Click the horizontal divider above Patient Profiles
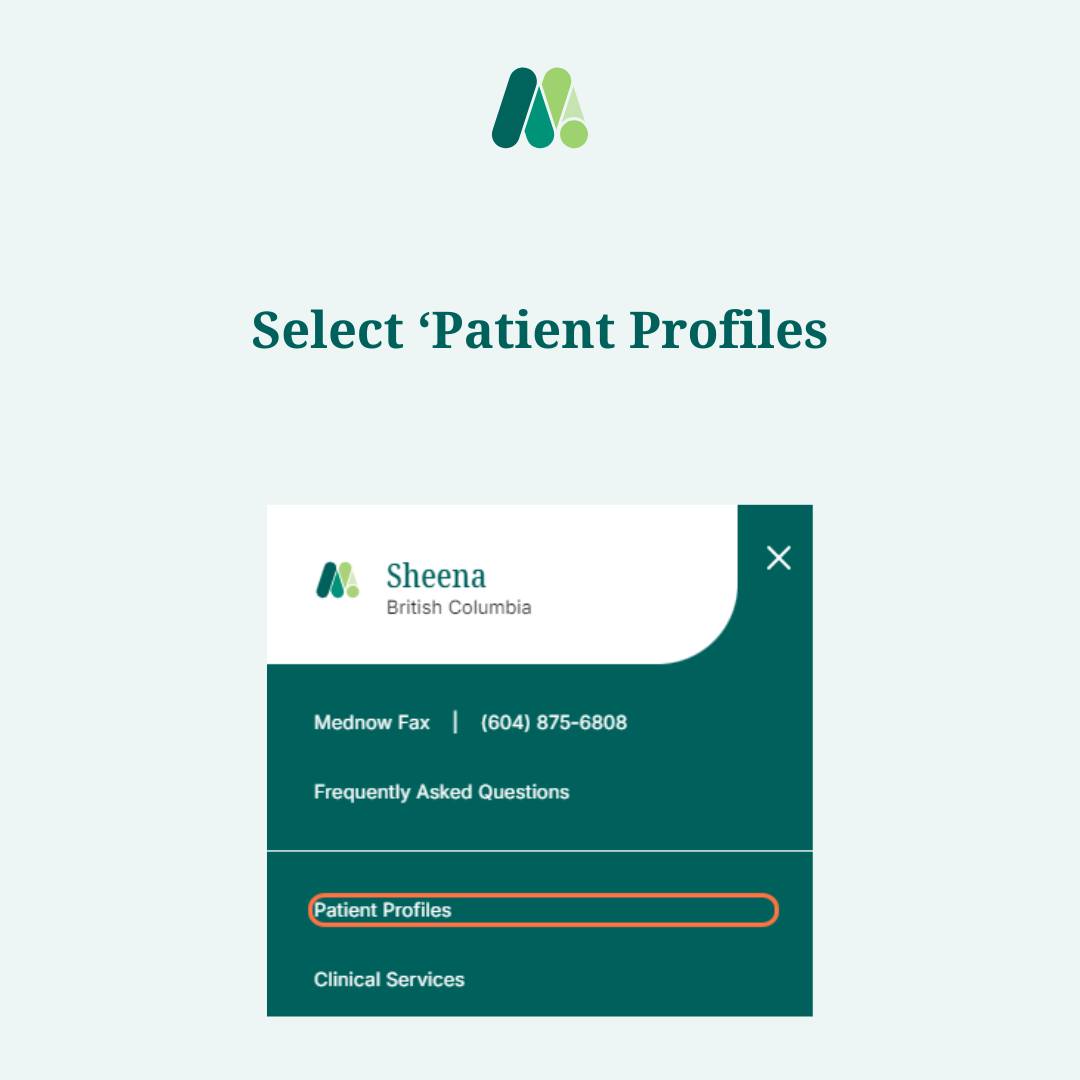Screen dimensions: 1080x1080 tap(539, 851)
